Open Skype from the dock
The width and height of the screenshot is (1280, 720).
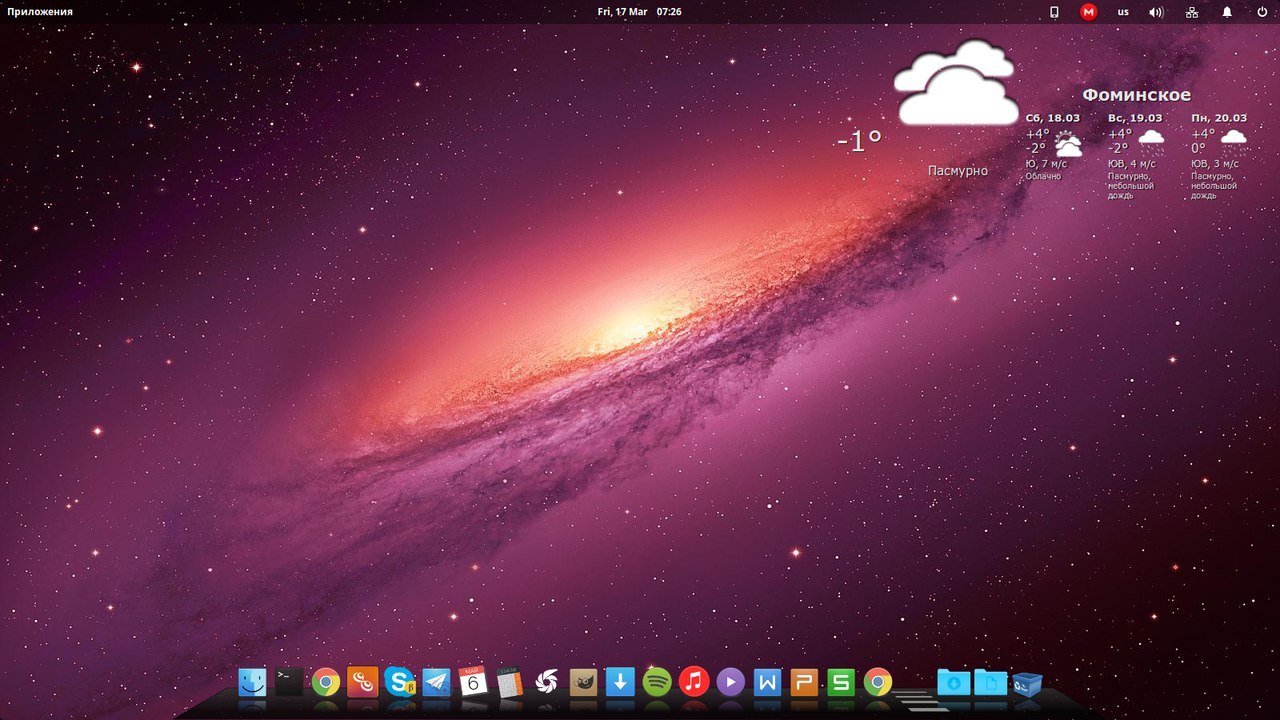(400, 682)
